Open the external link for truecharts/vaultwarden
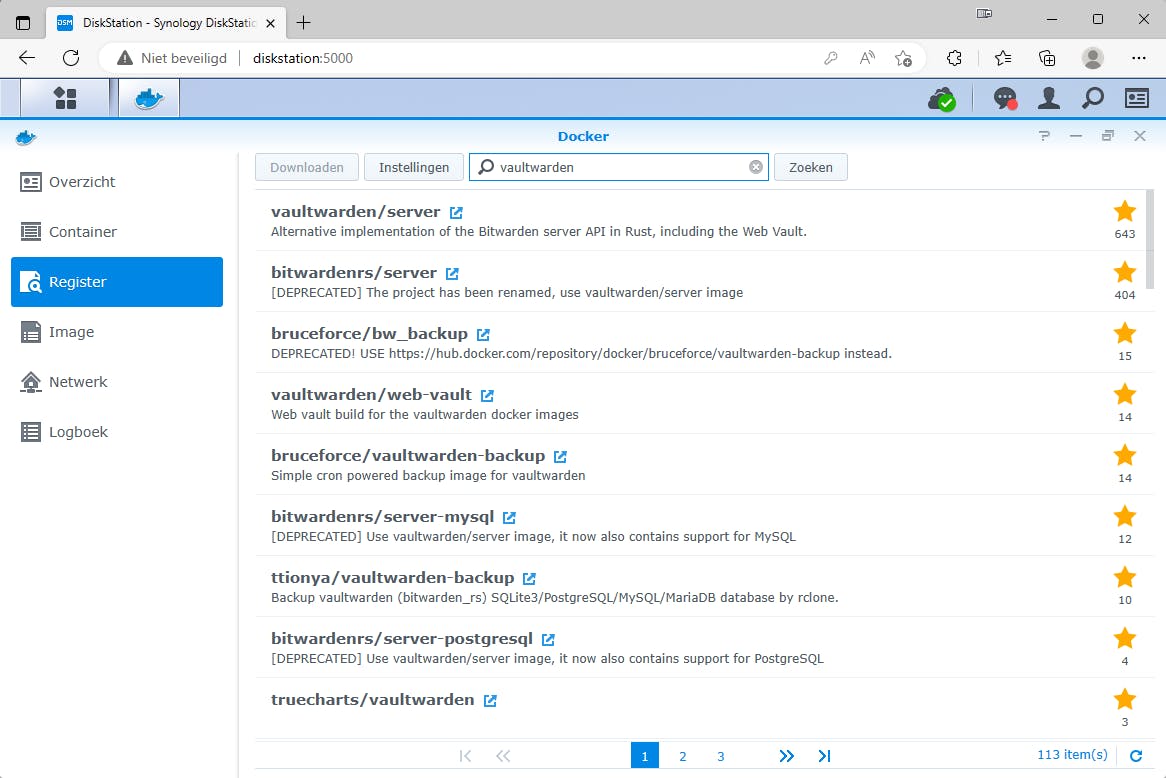 pyautogui.click(x=490, y=701)
